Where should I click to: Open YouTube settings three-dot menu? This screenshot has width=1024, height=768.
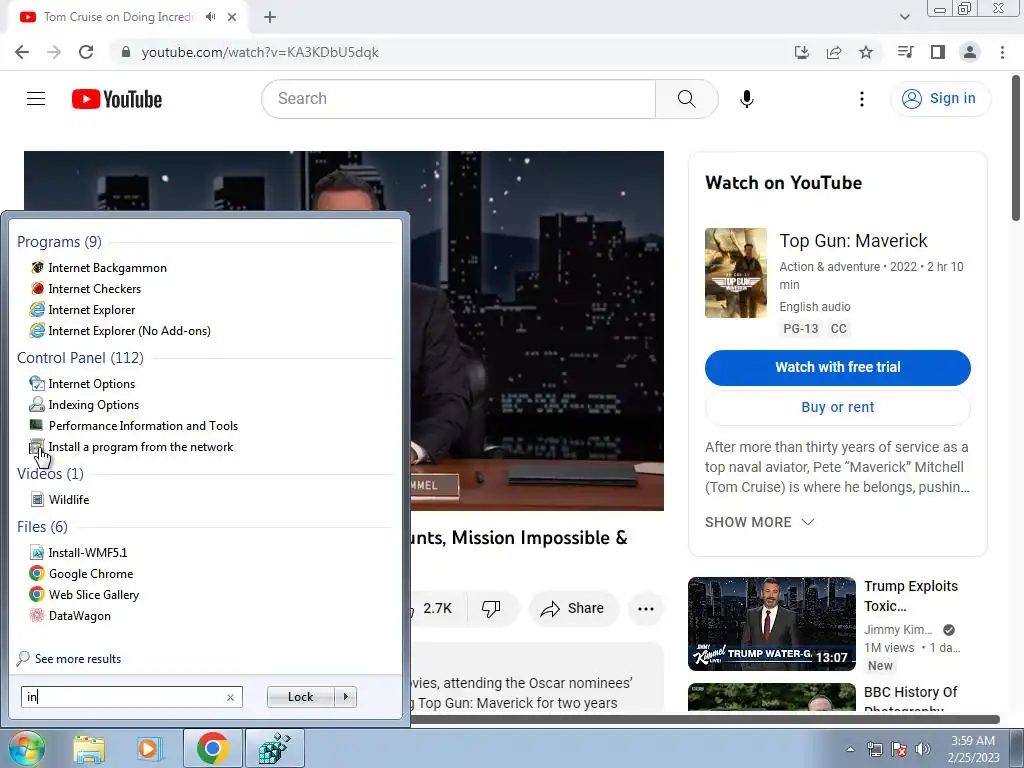[861, 99]
